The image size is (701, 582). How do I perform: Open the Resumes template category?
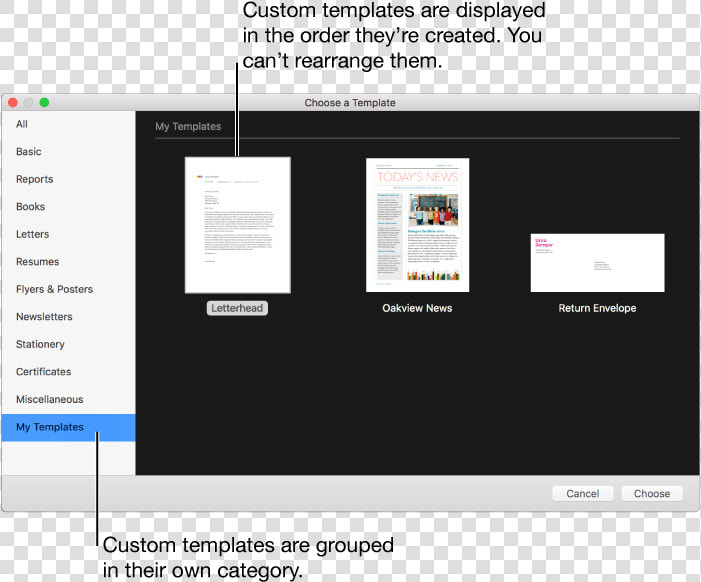pyautogui.click(x=68, y=262)
